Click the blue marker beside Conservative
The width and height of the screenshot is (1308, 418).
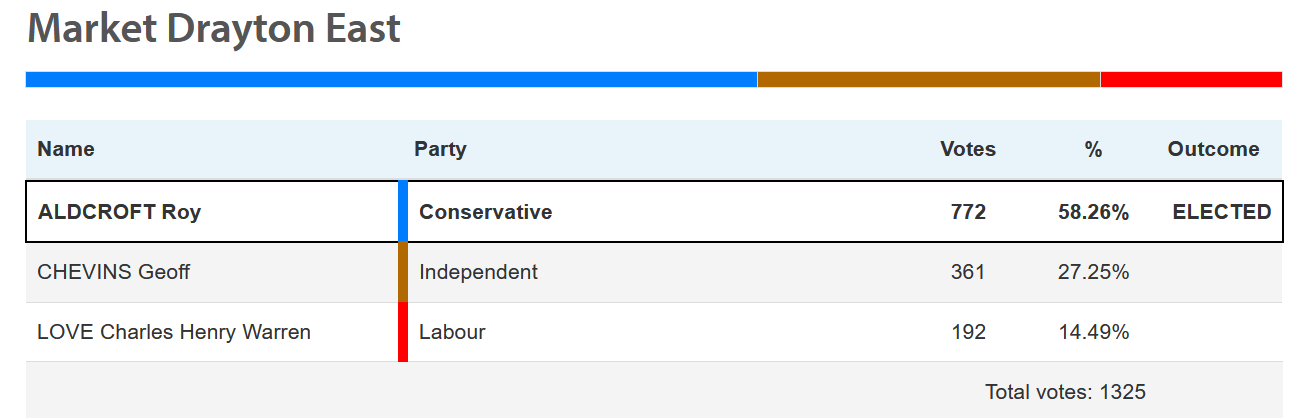click(x=403, y=212)
